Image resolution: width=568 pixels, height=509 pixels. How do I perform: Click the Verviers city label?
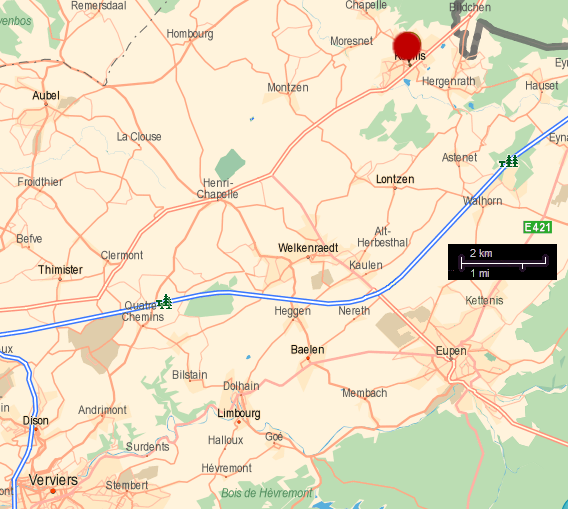(x=53, y=480)
